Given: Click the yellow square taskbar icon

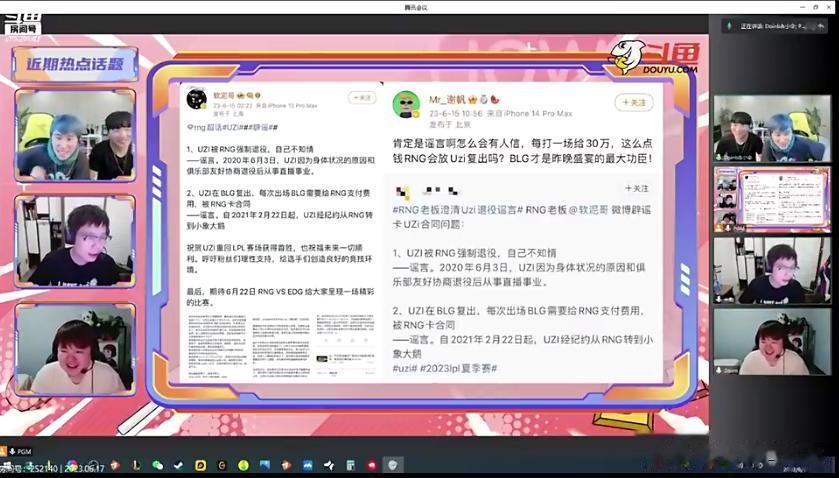Looking at the screenshot, I should [201, 465].
